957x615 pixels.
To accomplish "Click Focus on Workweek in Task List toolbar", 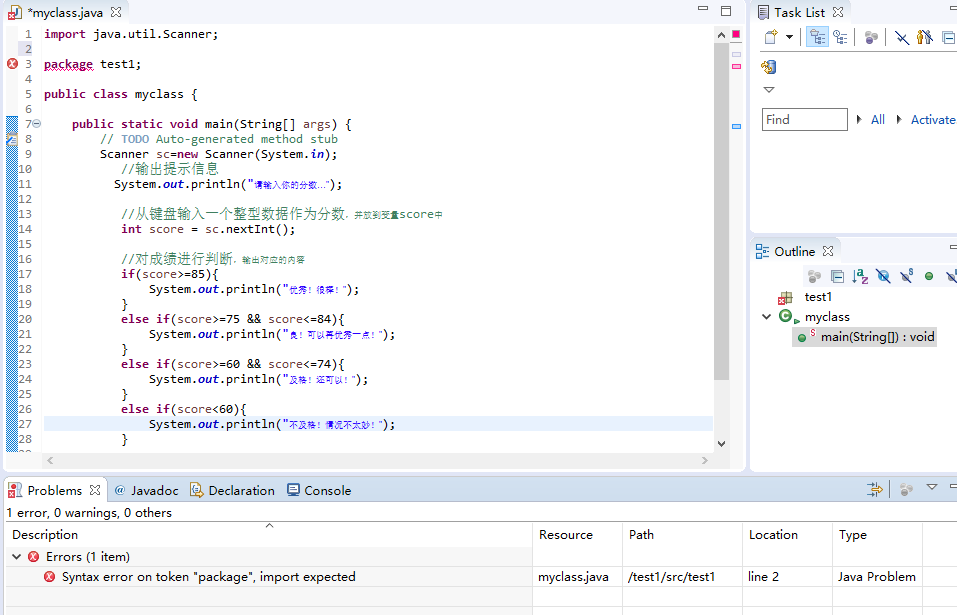I will pos(871,37).
